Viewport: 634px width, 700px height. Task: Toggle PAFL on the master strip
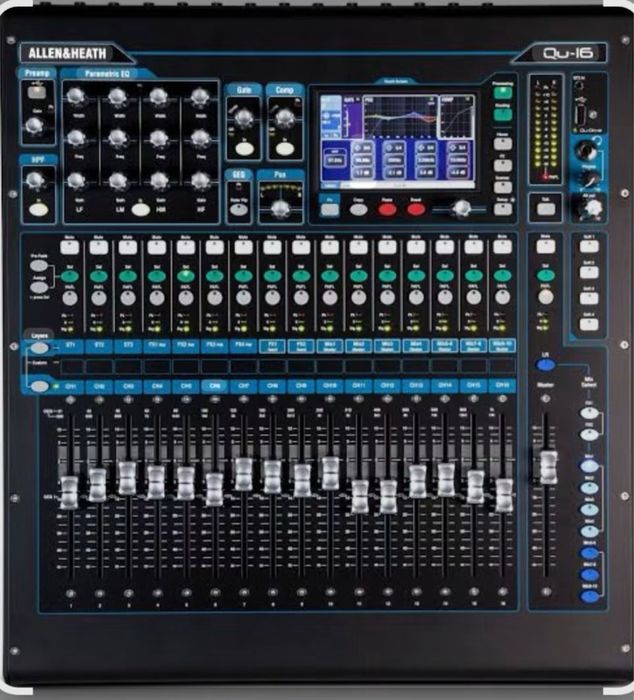tap(545, 296)
